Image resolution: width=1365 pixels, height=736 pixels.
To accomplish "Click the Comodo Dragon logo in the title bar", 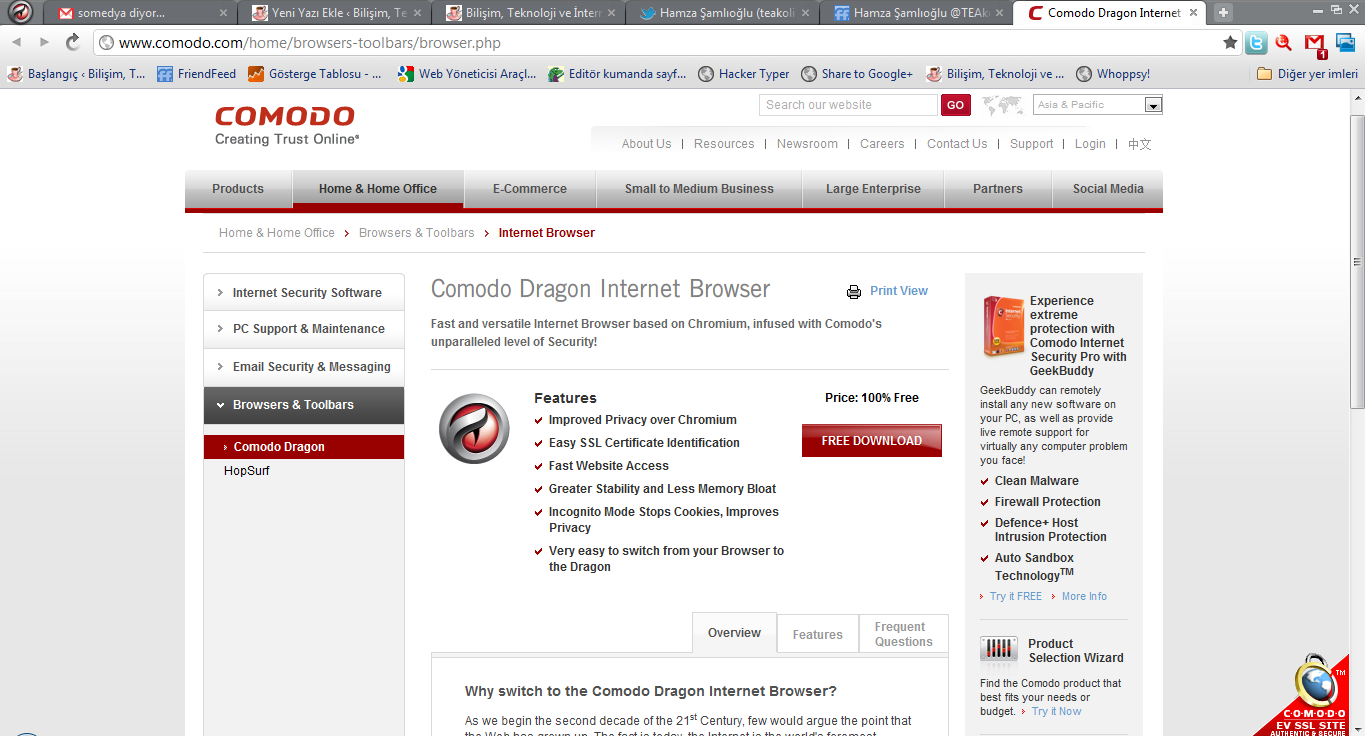I will (x=20, y=13).
